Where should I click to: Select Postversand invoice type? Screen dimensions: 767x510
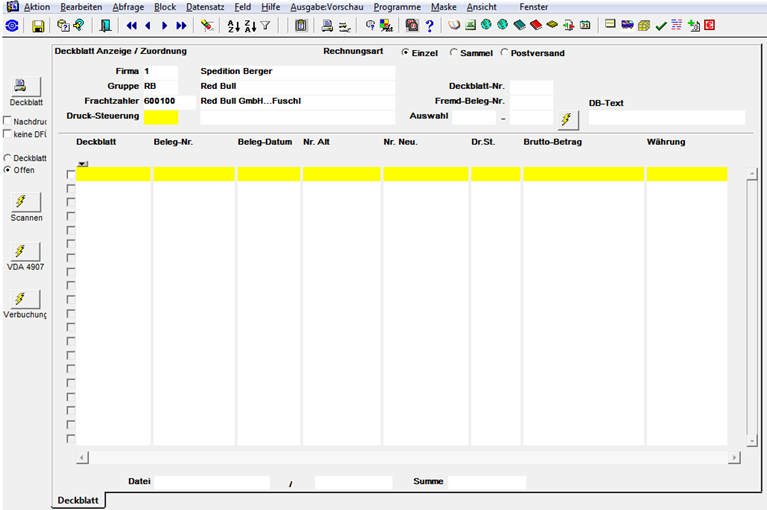(x=504, y=52)
